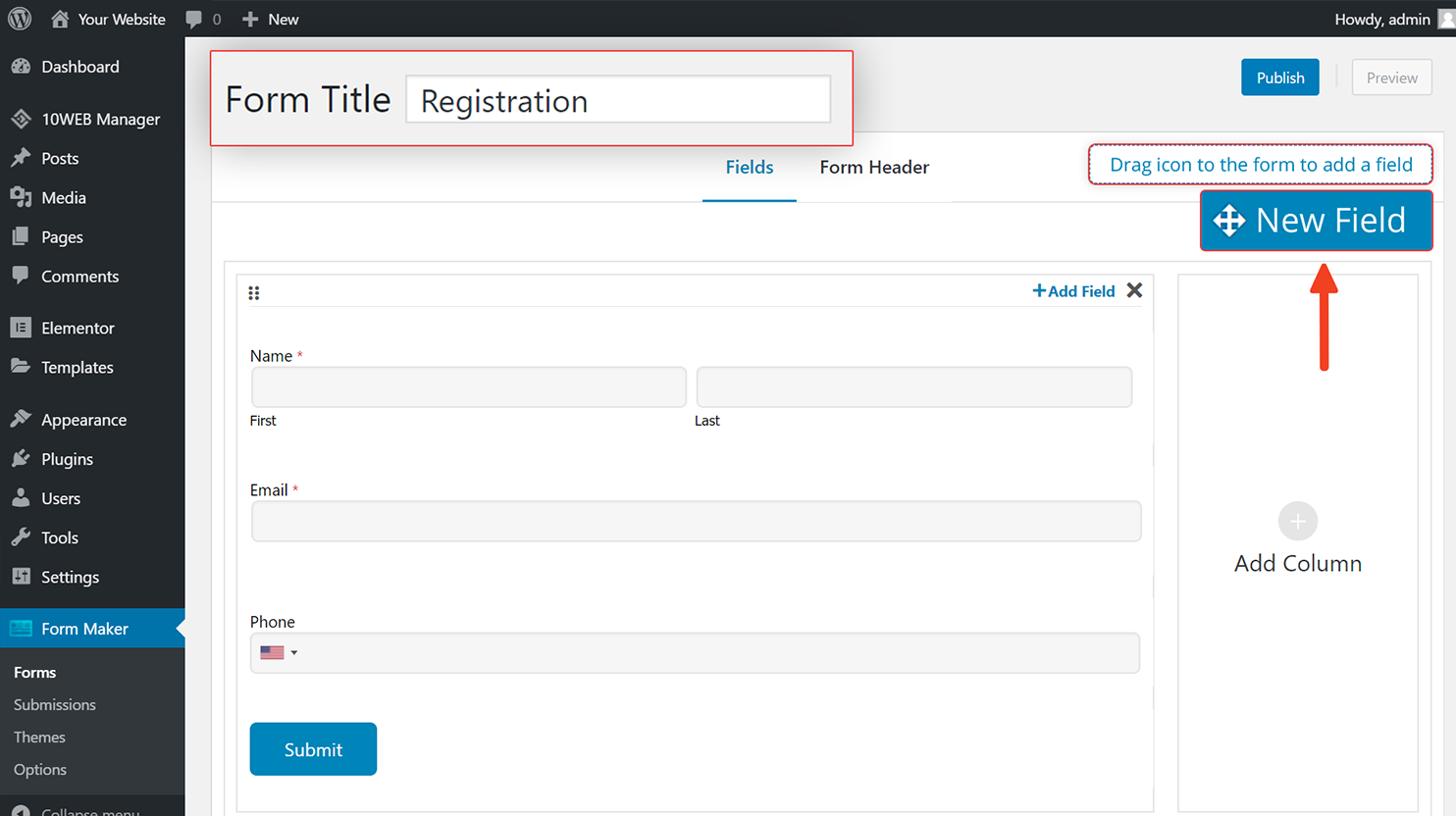Click the Form Title input field
This screenshot has height=816, width=1456.
(618, 99)
